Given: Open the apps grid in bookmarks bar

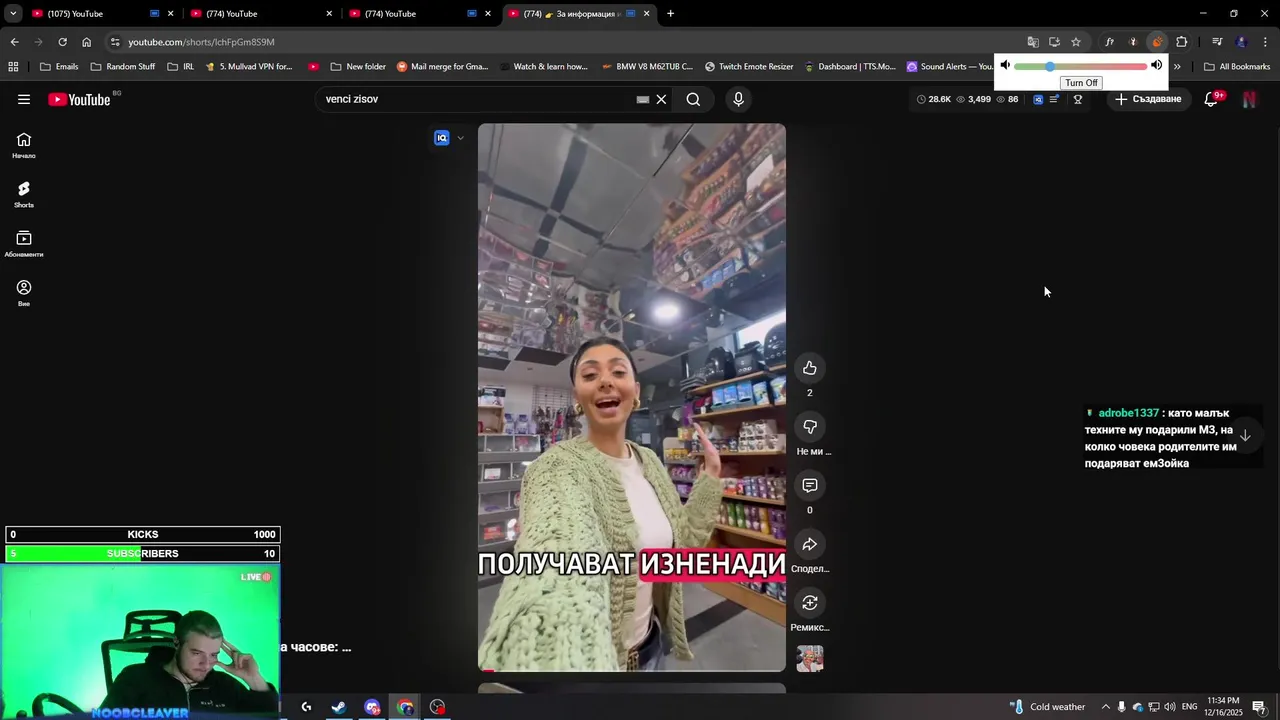Looking at the screenshot, I should [13, 67].
